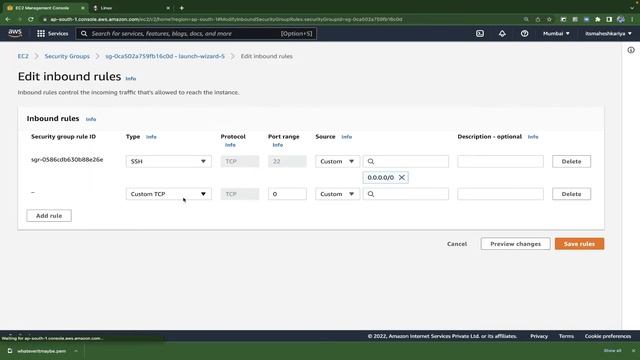
Task: Click Preview changes button
Action: pyautogui.click(x=516, y=244)
